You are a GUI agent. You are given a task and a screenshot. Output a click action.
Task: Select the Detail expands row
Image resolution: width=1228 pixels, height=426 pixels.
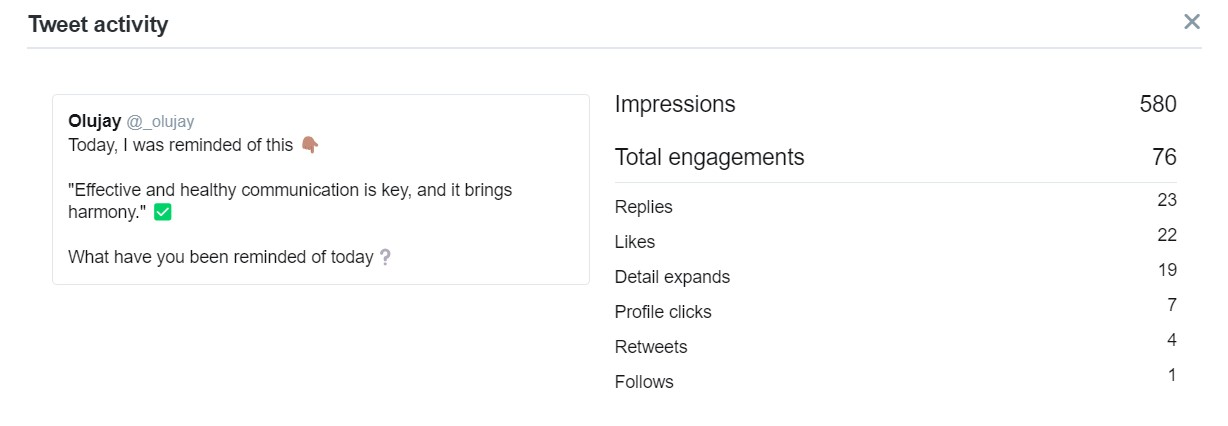coord(896,275)
